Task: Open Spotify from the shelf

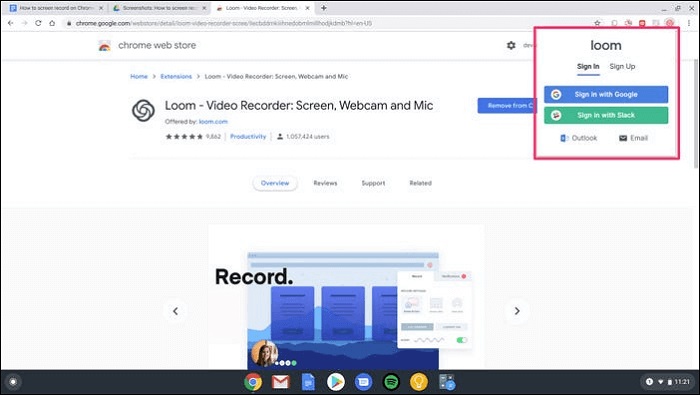Action: click(x=392, y=382)
